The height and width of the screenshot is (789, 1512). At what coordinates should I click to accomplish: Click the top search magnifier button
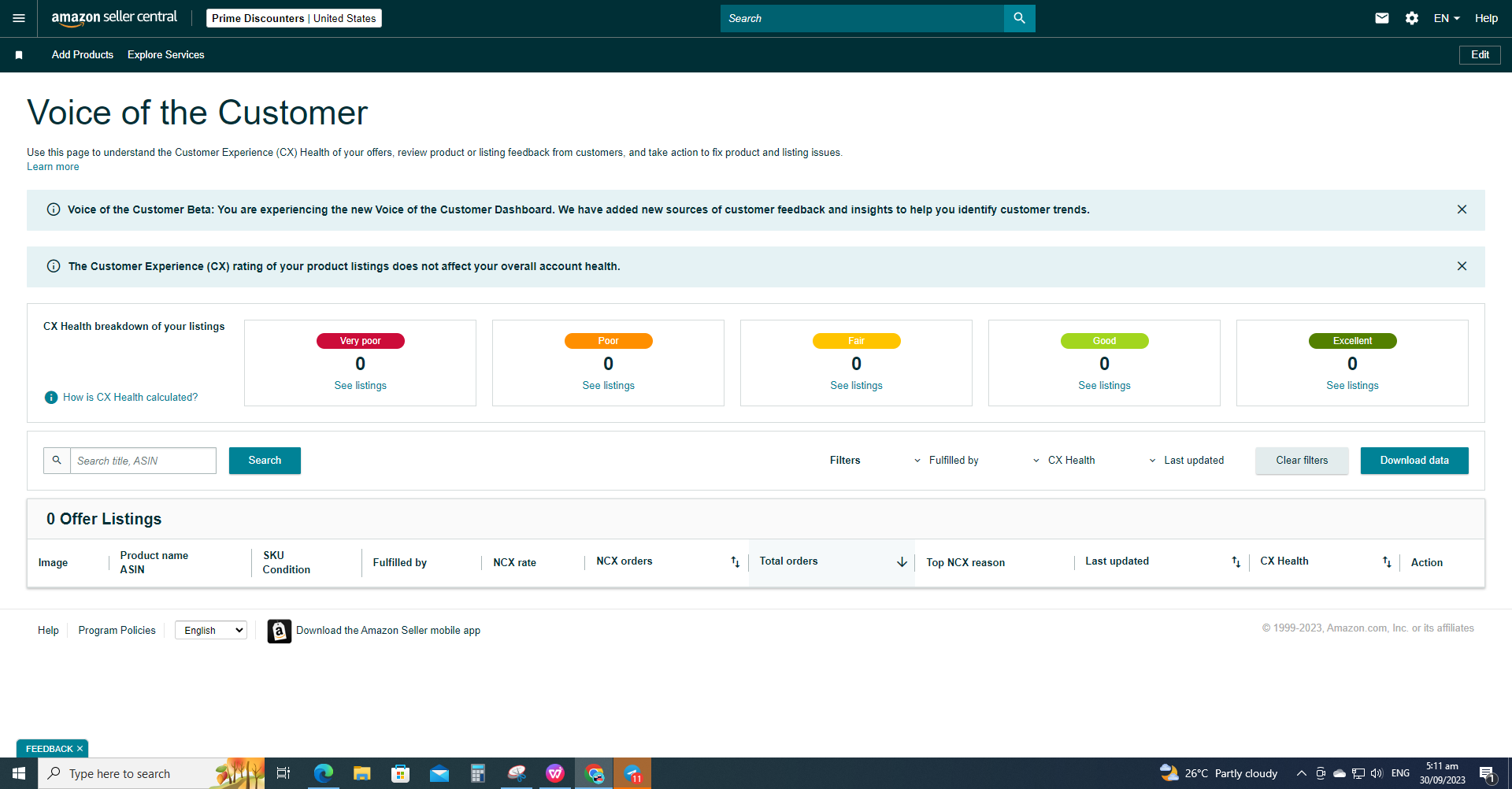pyautogui.click(x=1019, y=18)
